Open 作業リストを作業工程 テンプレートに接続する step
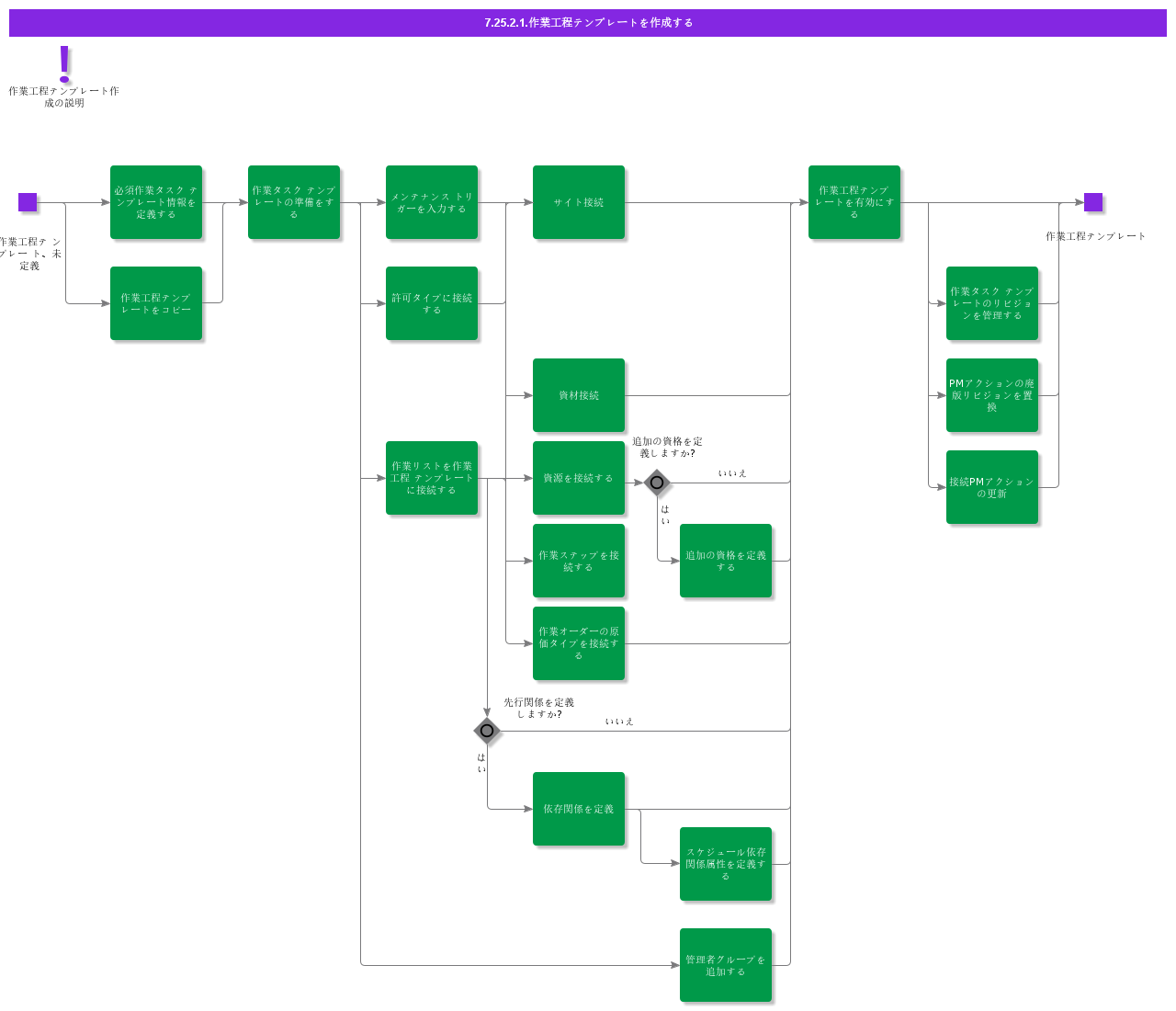Viewport: 1176px width, 1011px height. [x=432, y=478]
